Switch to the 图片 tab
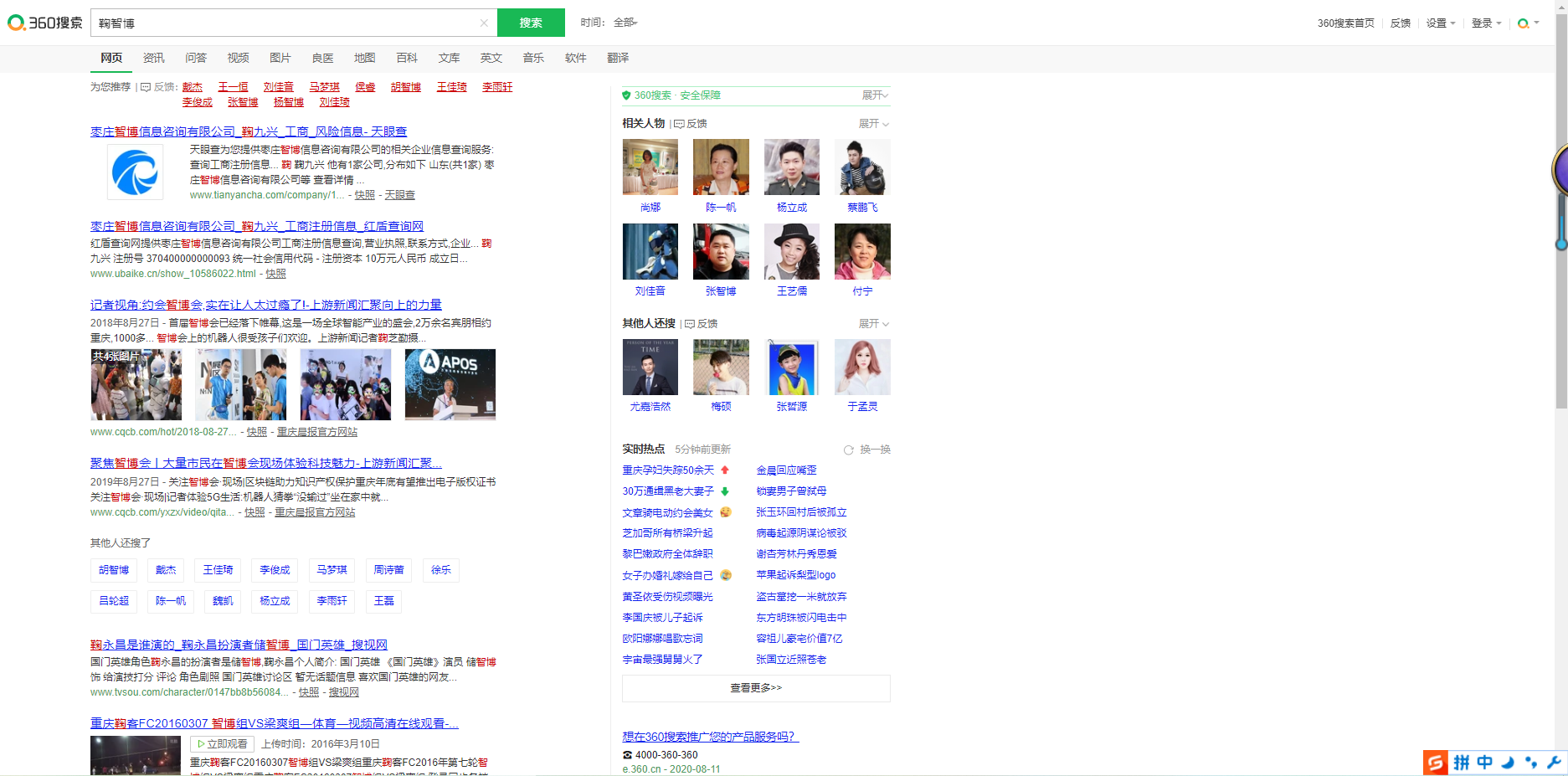Image resolution: width=1568 pixels, height=776 pixels. (x=280, y=58)
